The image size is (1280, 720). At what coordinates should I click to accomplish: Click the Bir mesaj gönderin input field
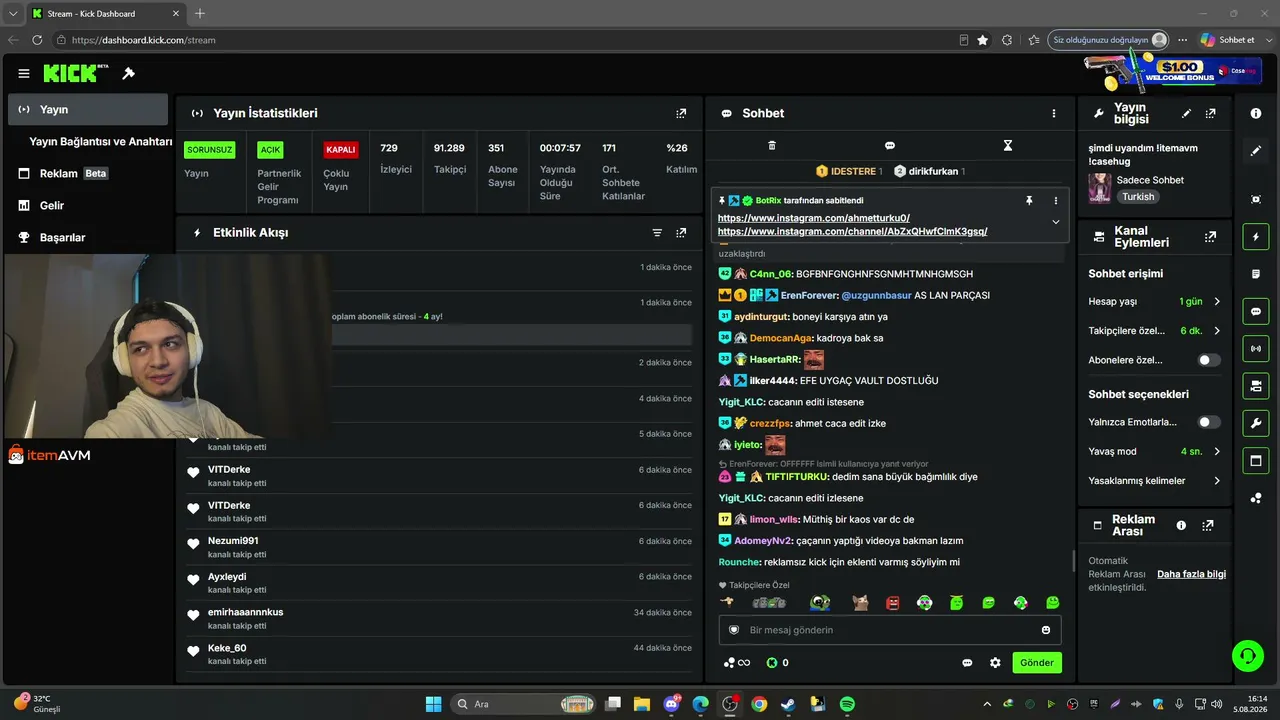890,630
